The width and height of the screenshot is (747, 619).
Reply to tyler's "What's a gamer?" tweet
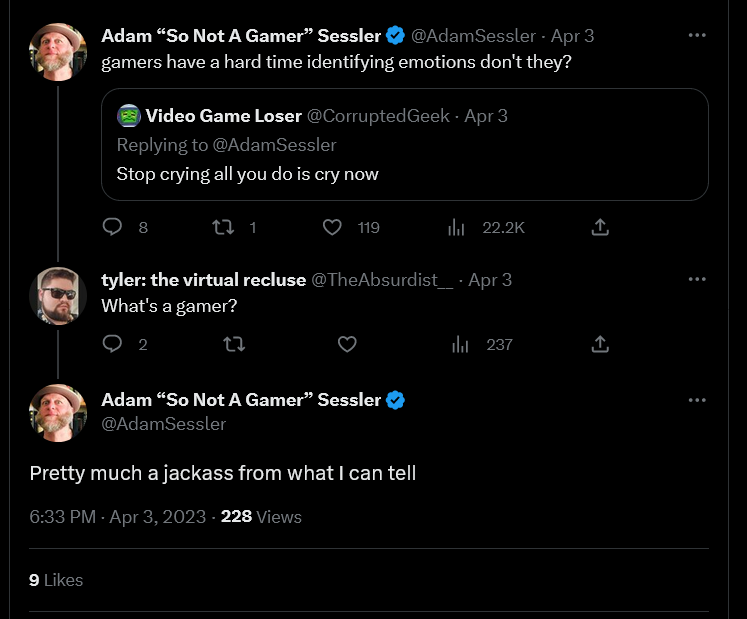coord(112,344)
